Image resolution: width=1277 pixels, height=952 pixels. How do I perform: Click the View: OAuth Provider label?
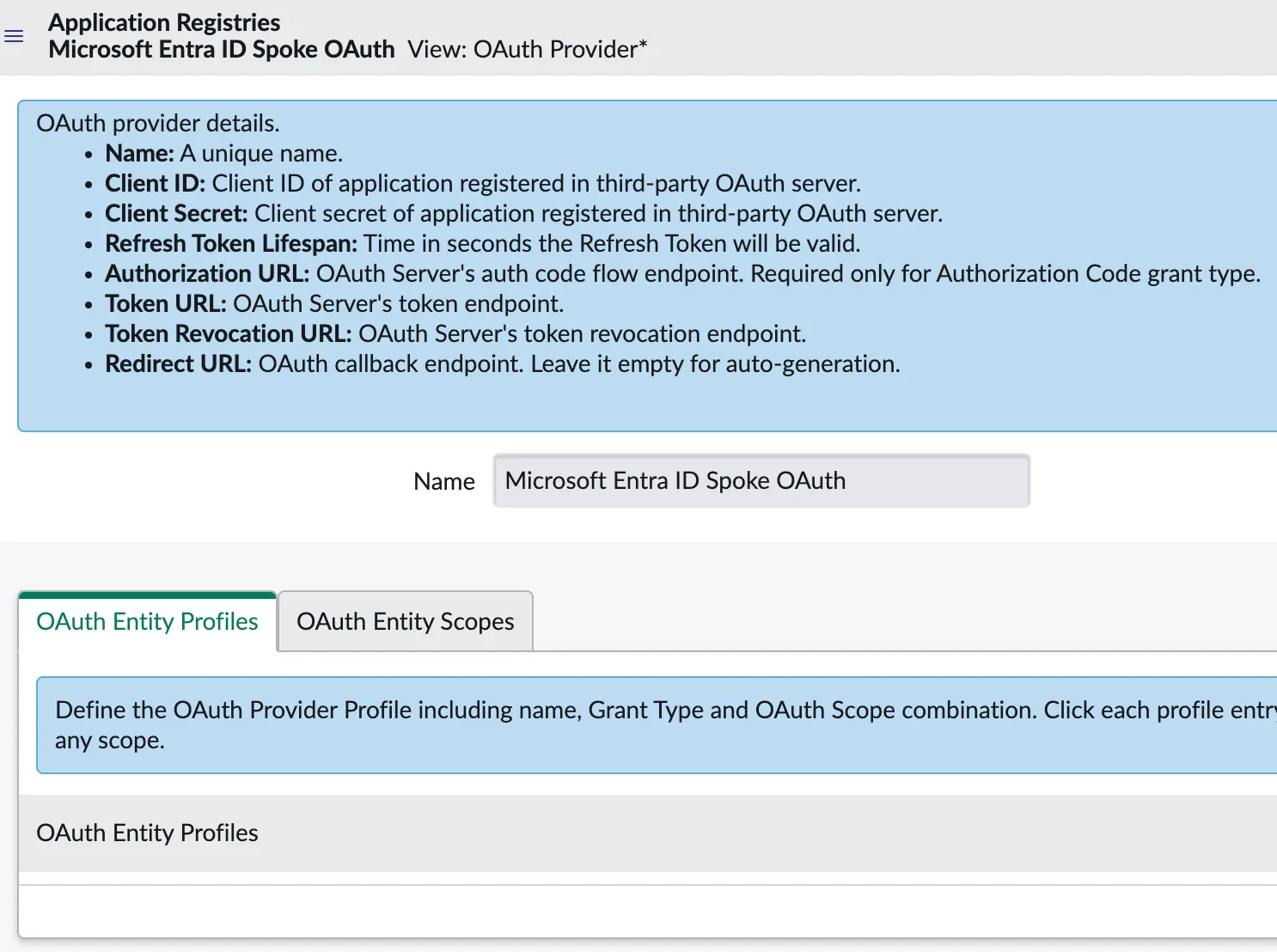pyautogui.click(x=528, y=50)
